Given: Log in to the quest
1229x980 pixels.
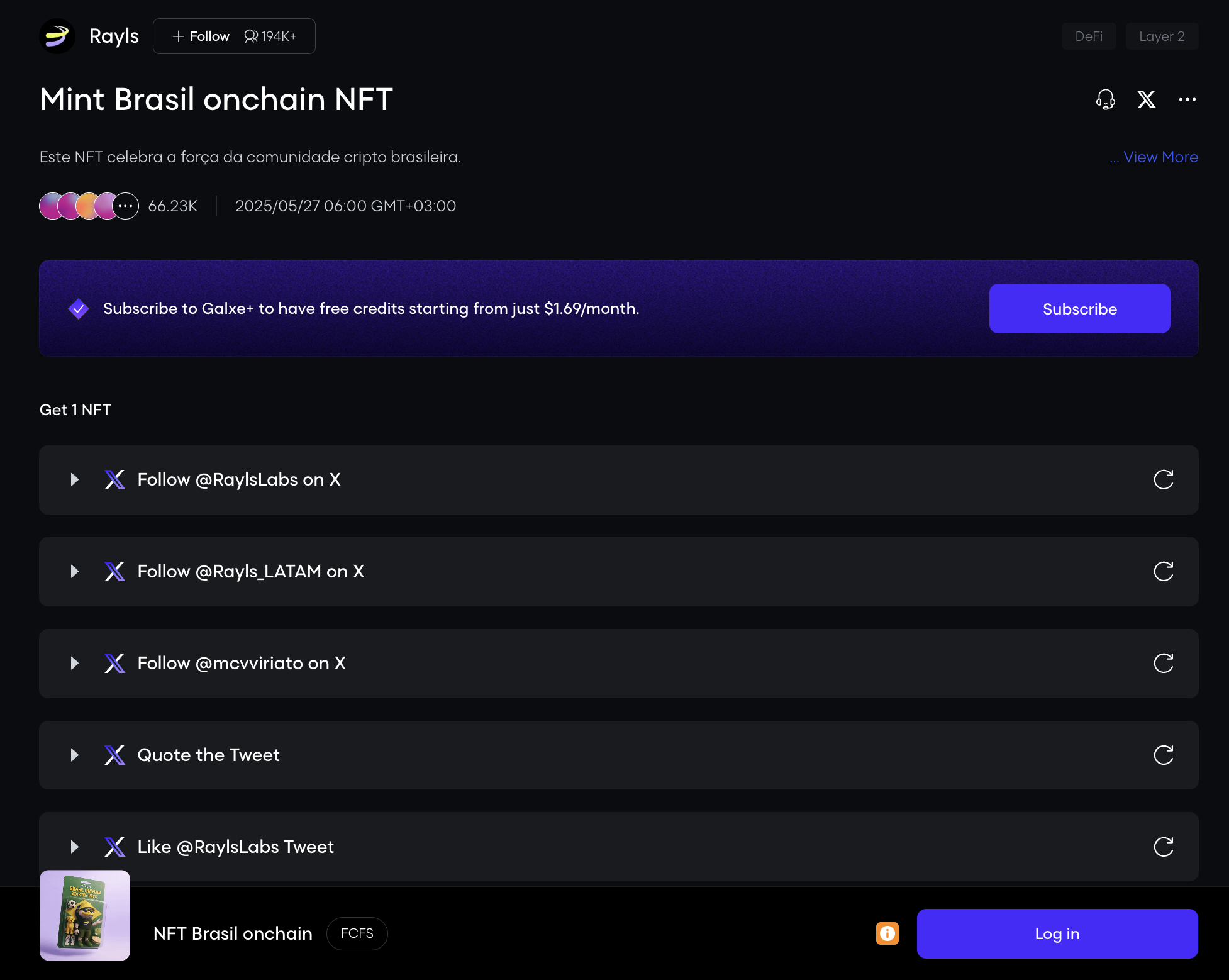Looking at the screenshot, I should tap(1057, 934).
